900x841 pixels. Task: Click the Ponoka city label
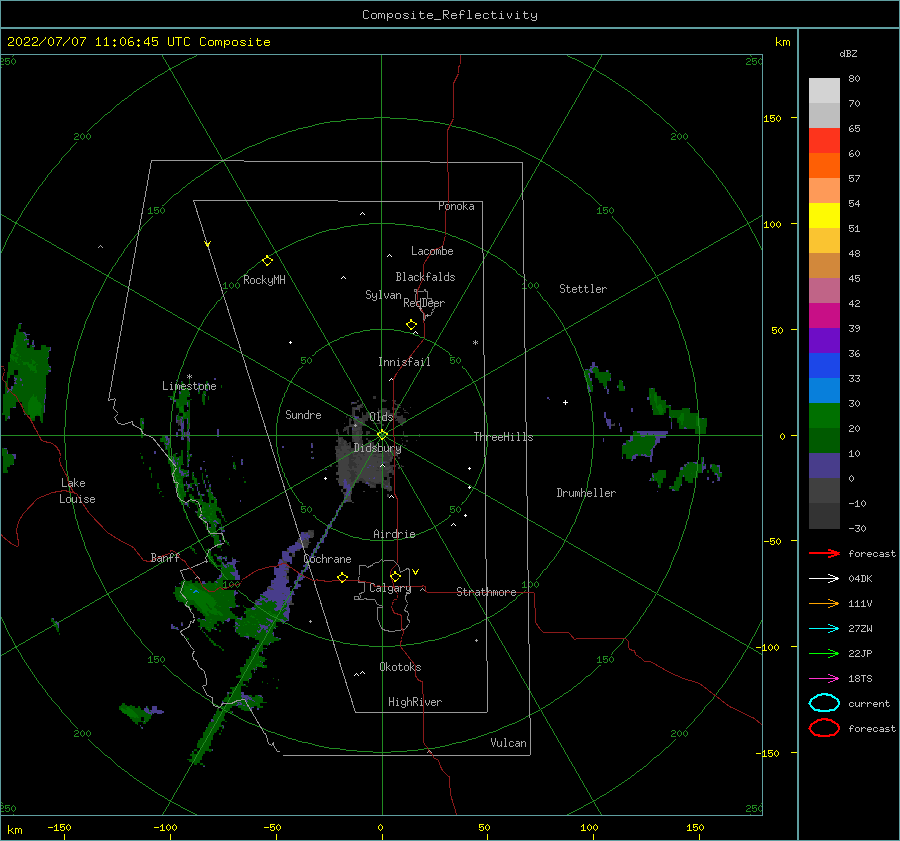coord(456,206)
